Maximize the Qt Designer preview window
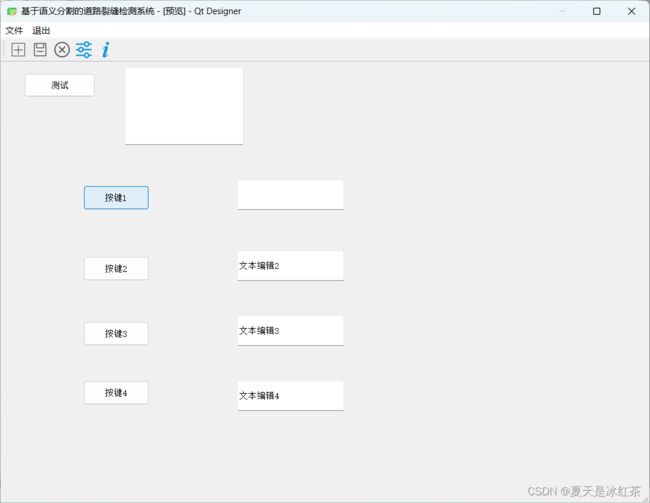Viewport: 650px width, 503px height. tap(597, 11)
